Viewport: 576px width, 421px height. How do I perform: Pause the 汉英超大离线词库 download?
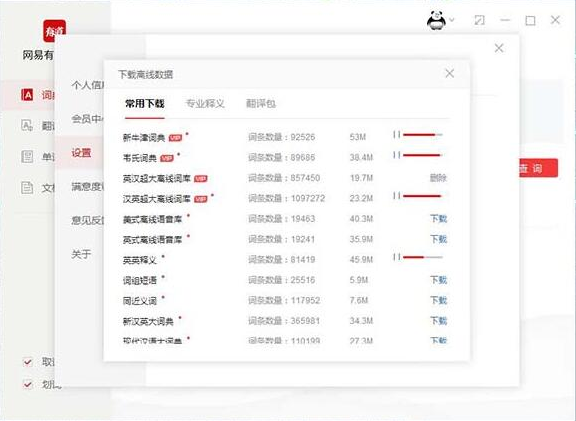pos(396,196)
